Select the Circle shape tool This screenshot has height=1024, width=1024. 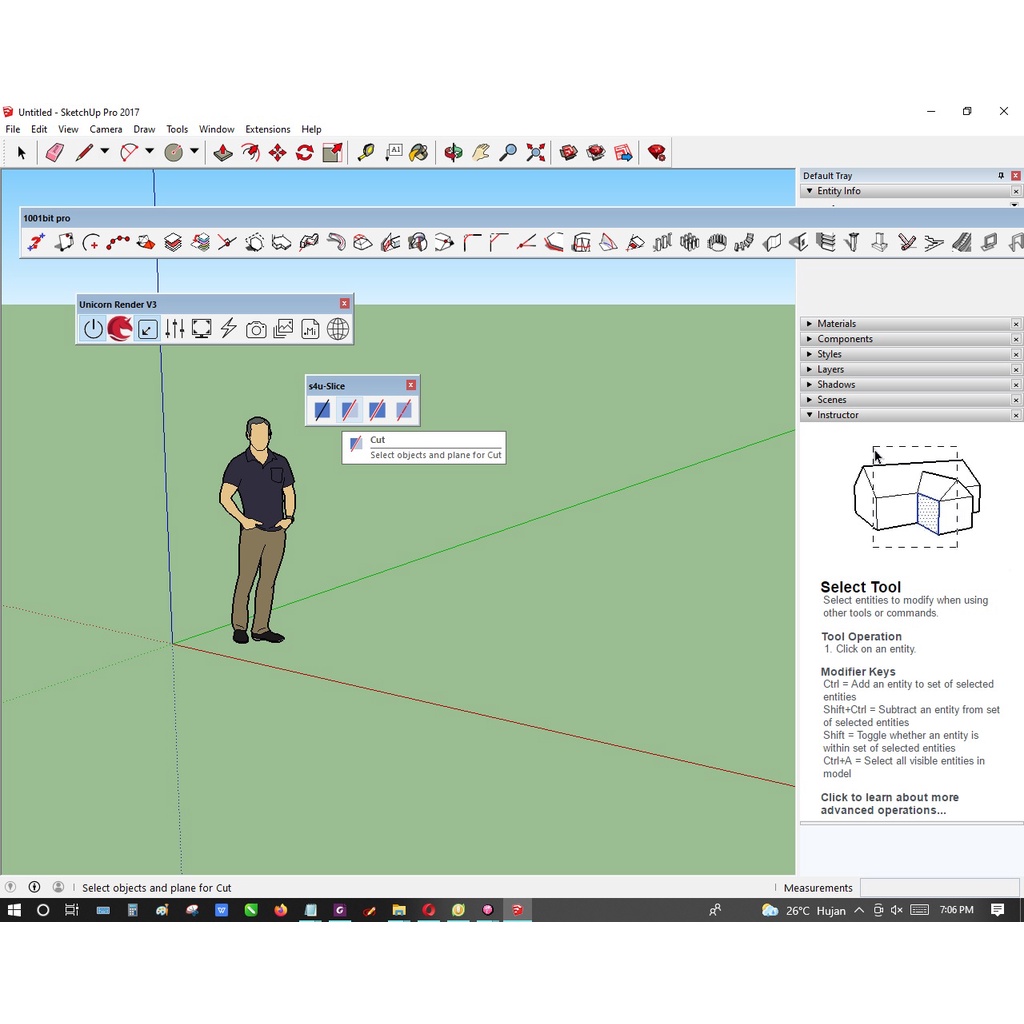coord(173,153)
